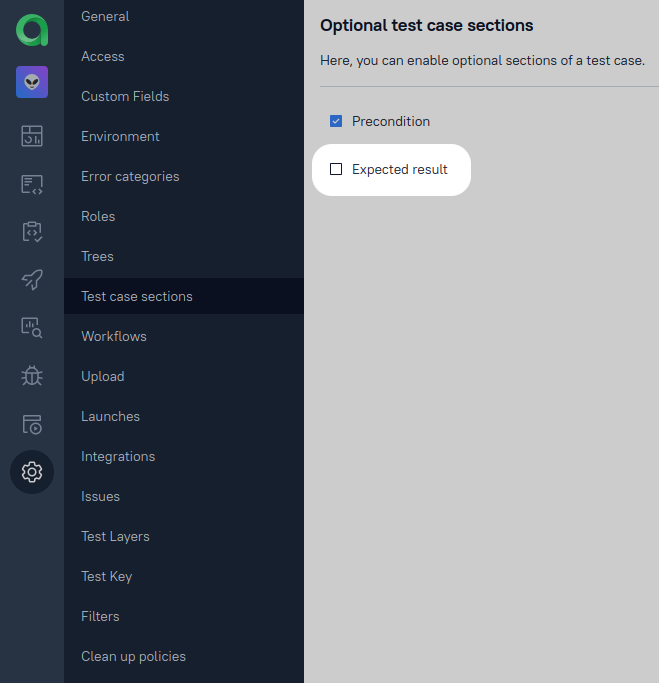The image size is (659, 683).
Task: Select Test case sections menu item
Action: (183, 296)
